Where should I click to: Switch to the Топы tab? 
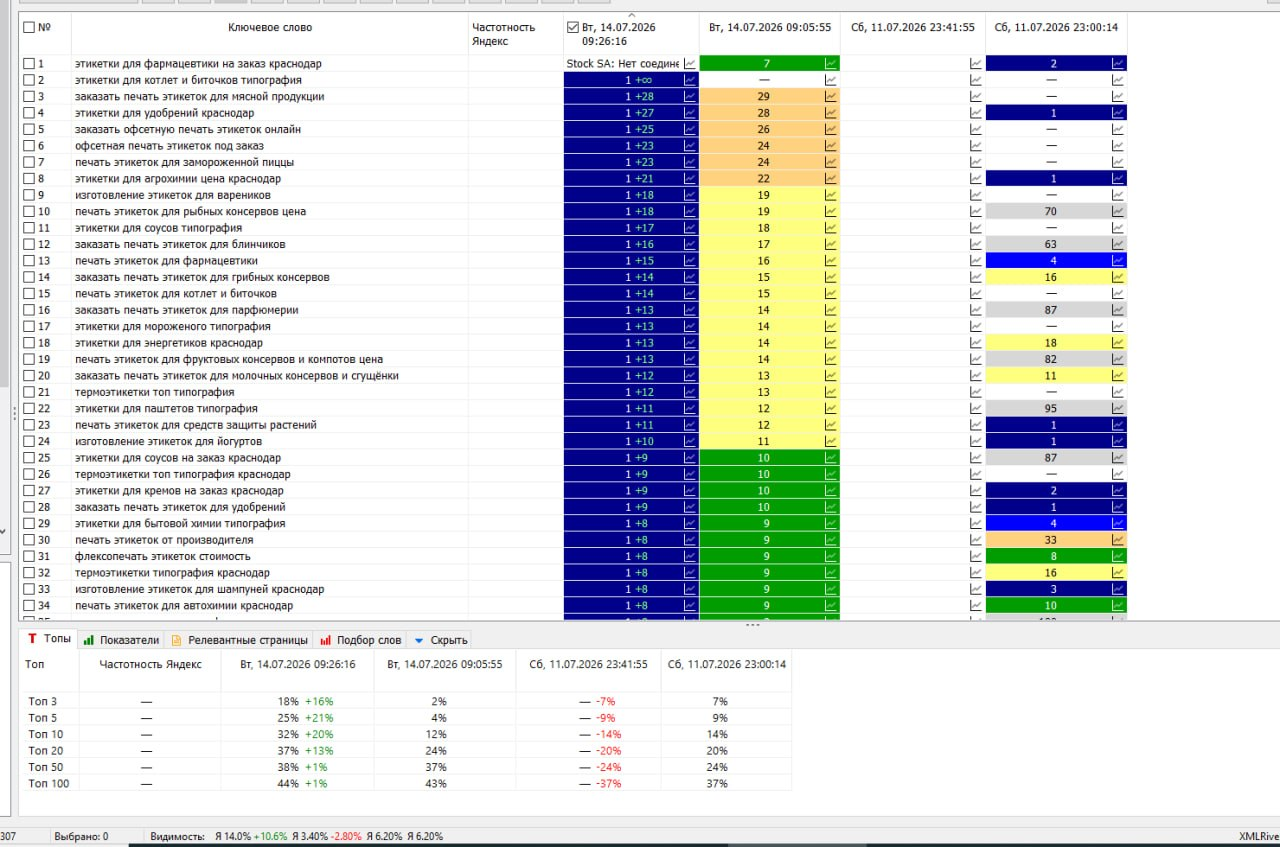49,639
